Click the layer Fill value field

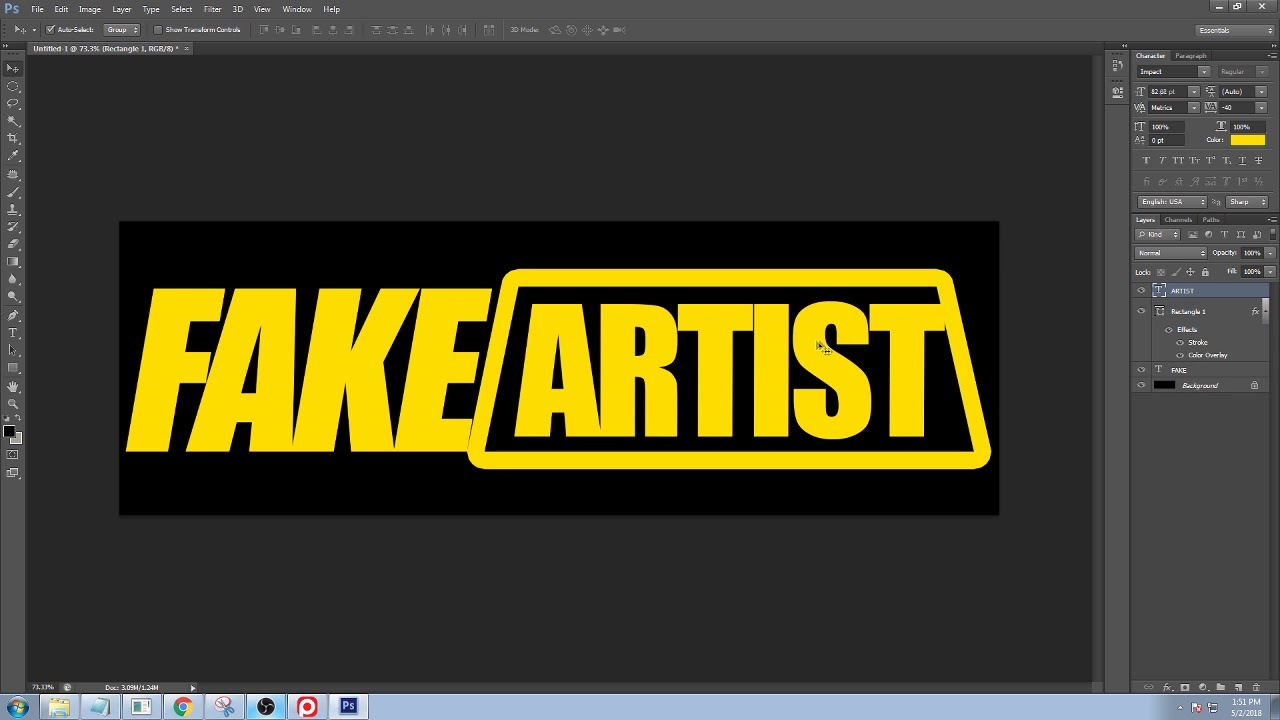tap(1252, 272)
